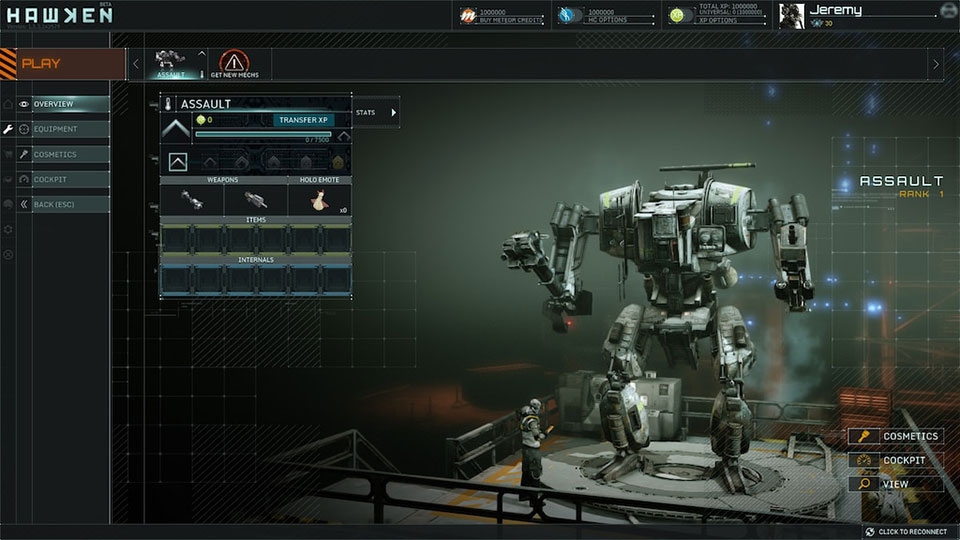Select the first weapon slot
This screenshot has height=540, width=960.
(x=192, y=200)
